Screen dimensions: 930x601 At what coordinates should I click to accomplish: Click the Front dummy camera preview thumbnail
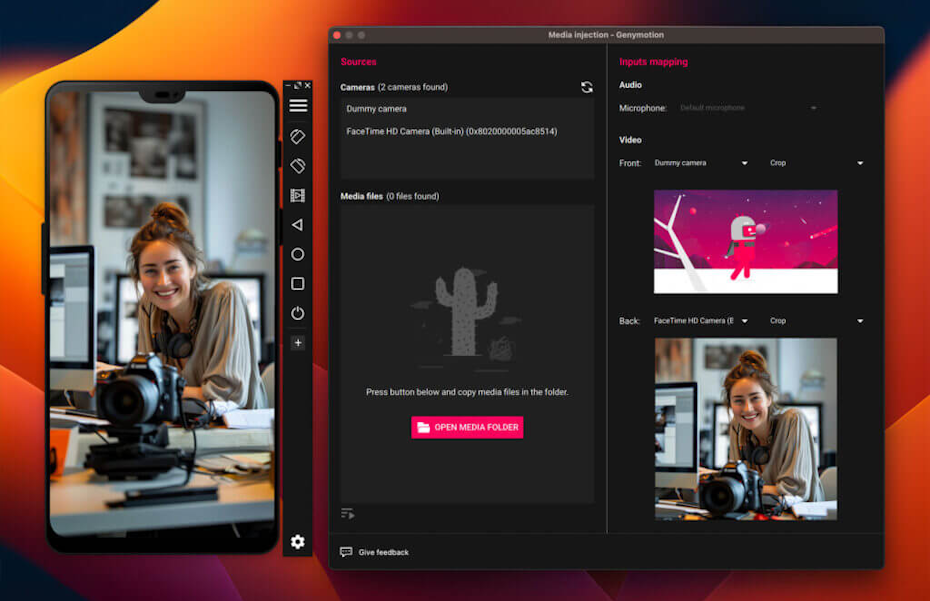tap(746, 241)
